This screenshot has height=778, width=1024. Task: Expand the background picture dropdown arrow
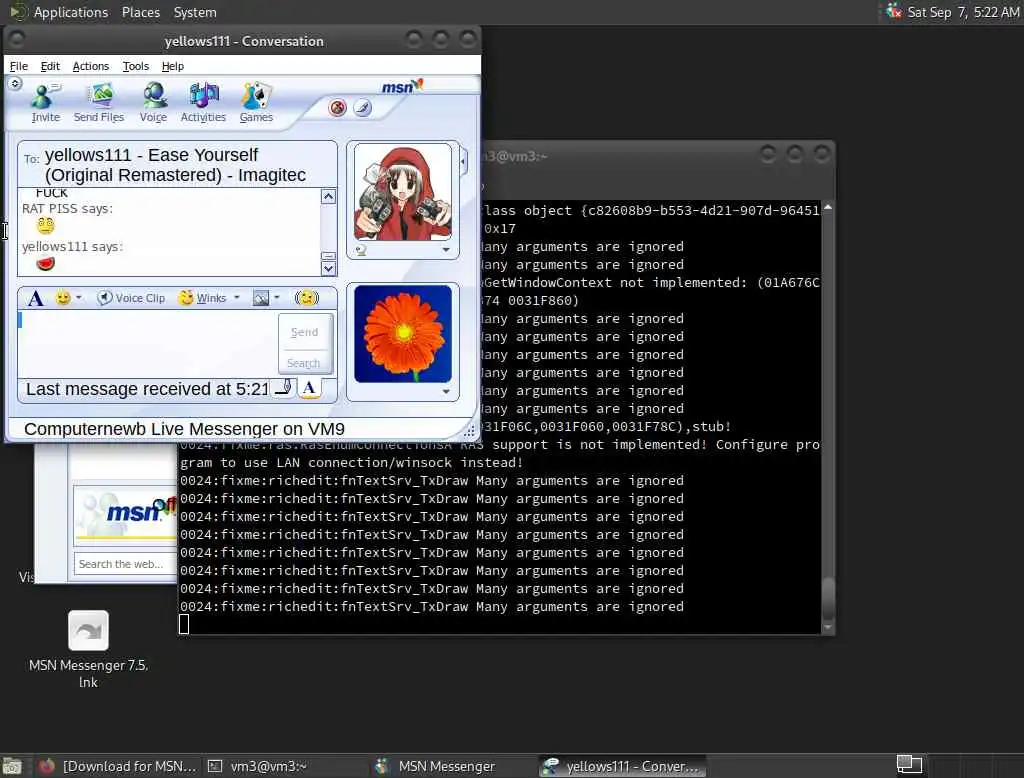pos(277,298)
